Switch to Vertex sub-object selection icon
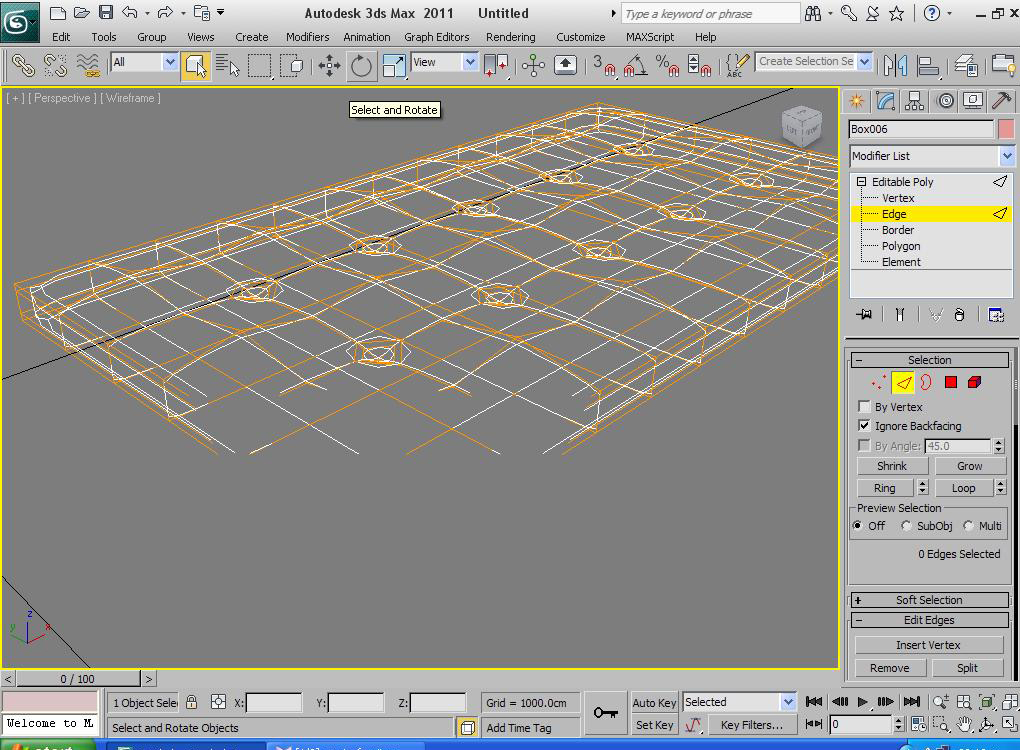The image size is (1020, 750). click(879, 382)
